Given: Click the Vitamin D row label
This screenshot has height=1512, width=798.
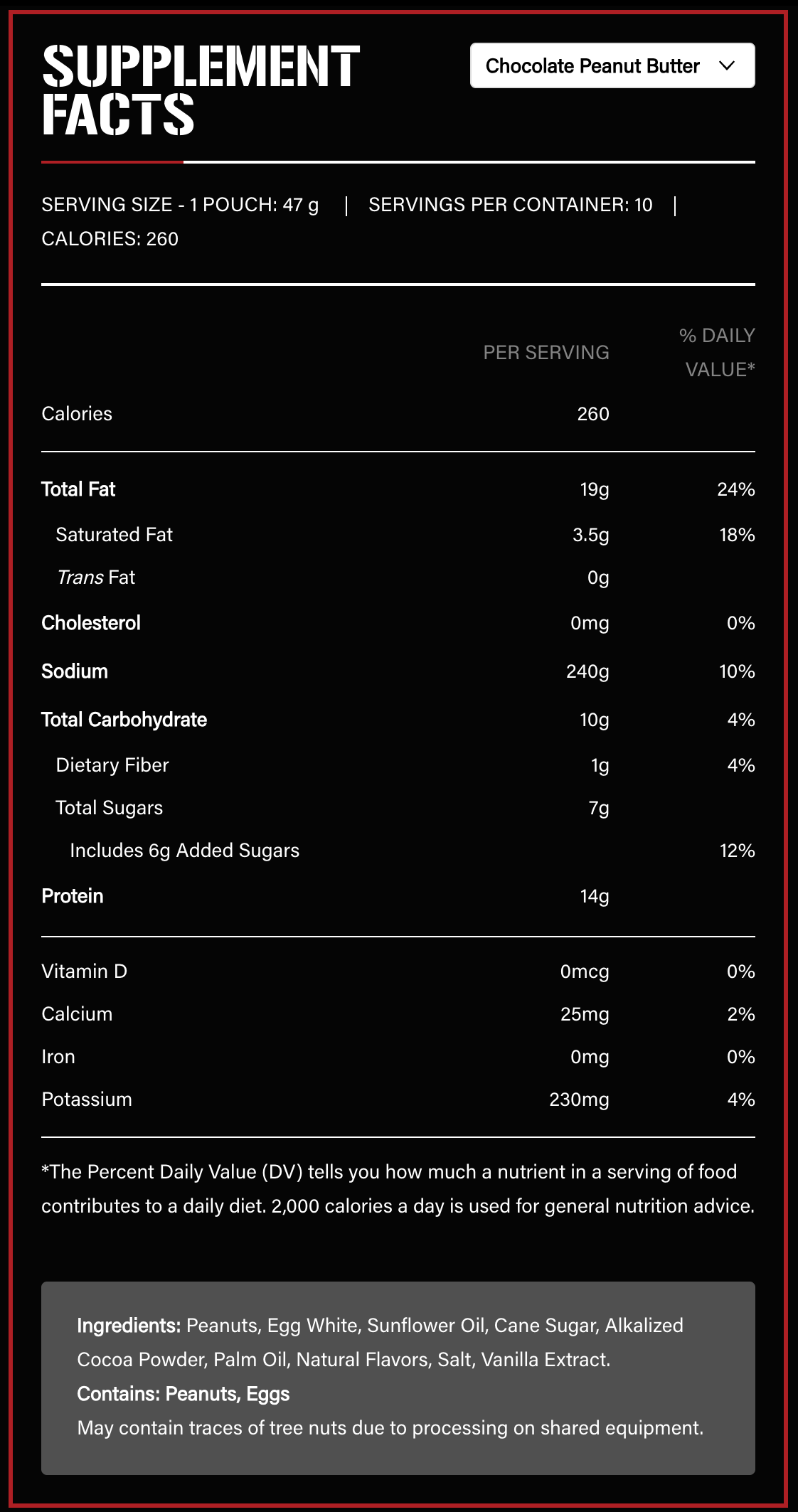Looking at the screenshot, I should point(84,971).
